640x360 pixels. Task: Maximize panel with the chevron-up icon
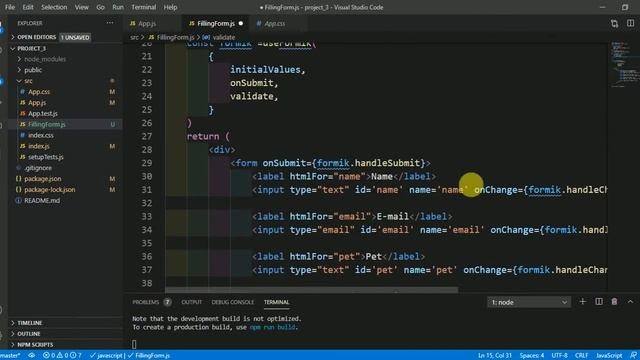pos(630,302)
